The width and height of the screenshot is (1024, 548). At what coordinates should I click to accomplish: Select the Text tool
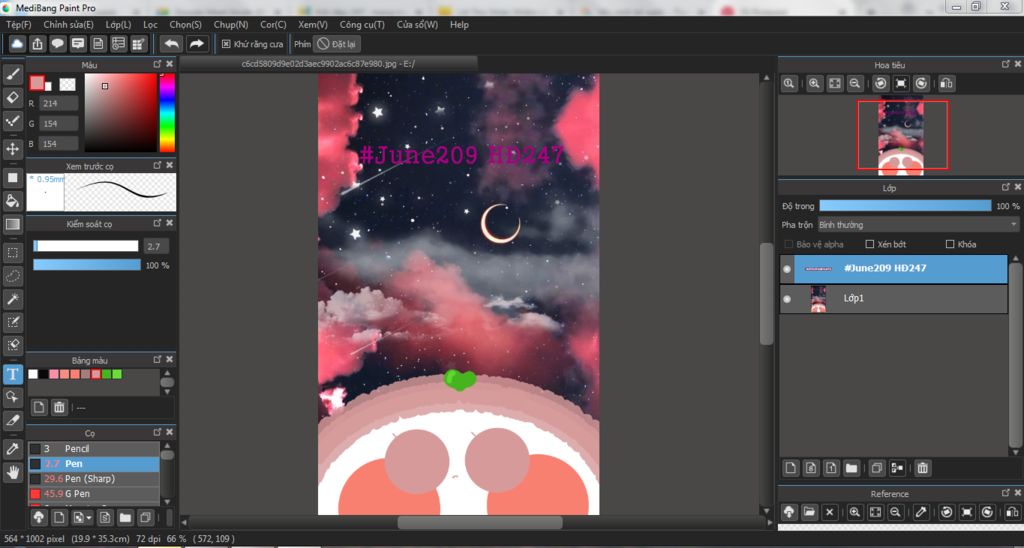(x=12, y=374)
